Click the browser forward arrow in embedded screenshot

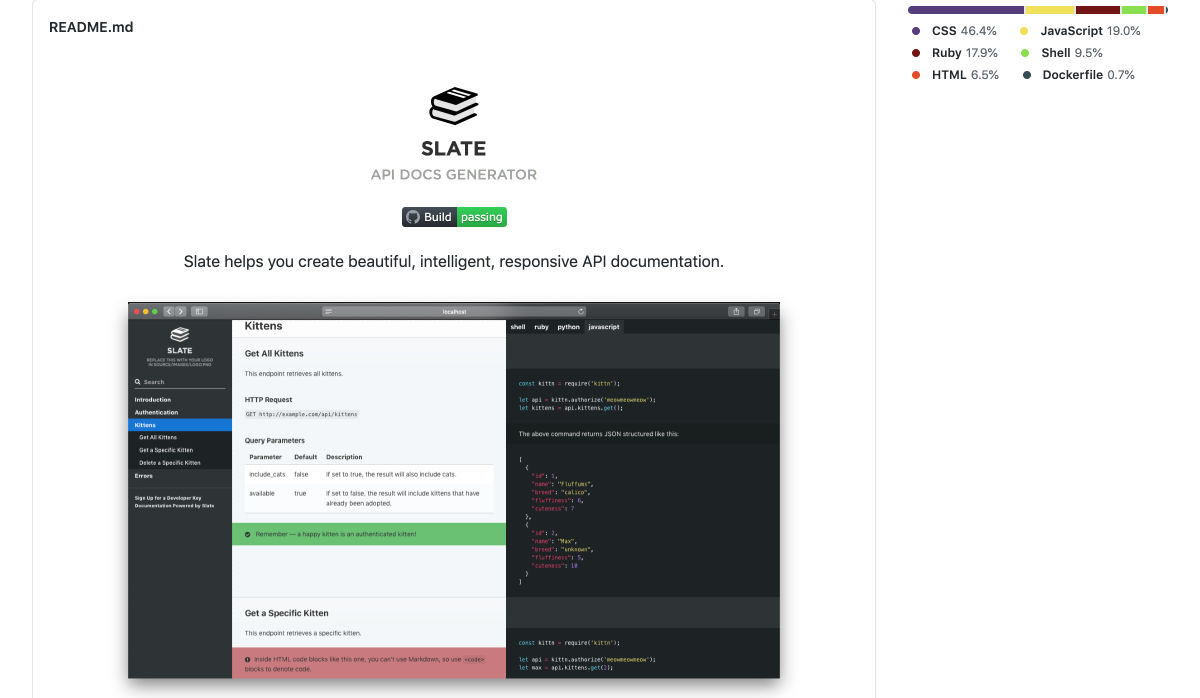pos(181,311)
